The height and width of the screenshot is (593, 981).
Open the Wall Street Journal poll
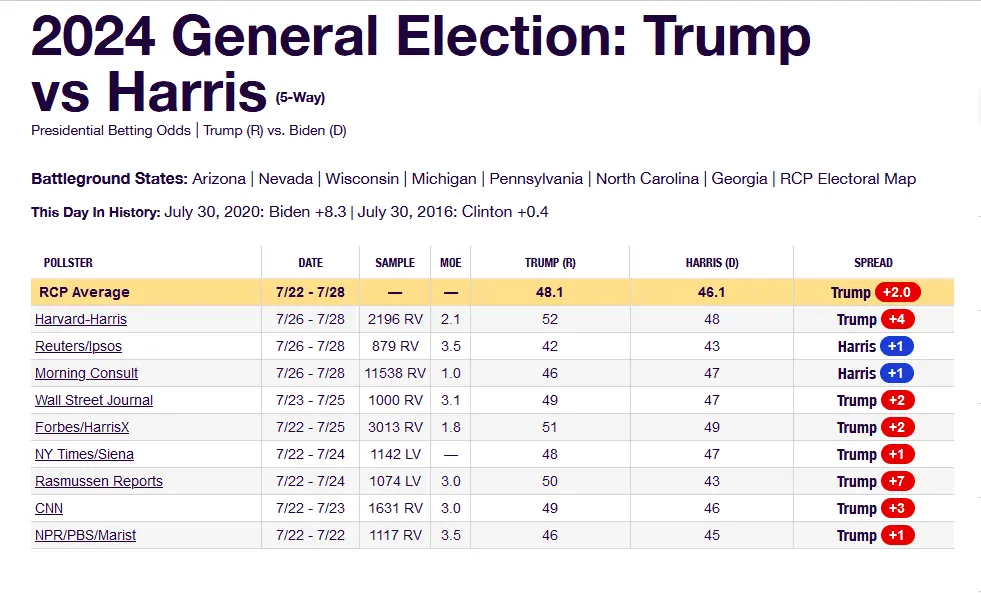[94, 401]
